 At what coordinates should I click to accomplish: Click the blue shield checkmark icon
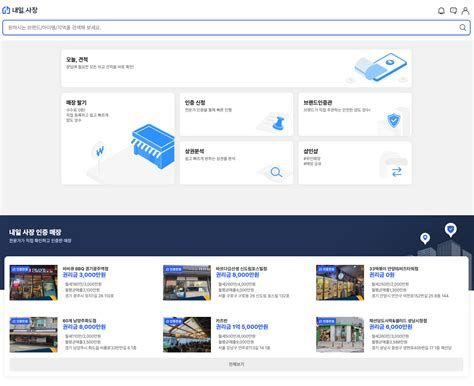[394, 120]
